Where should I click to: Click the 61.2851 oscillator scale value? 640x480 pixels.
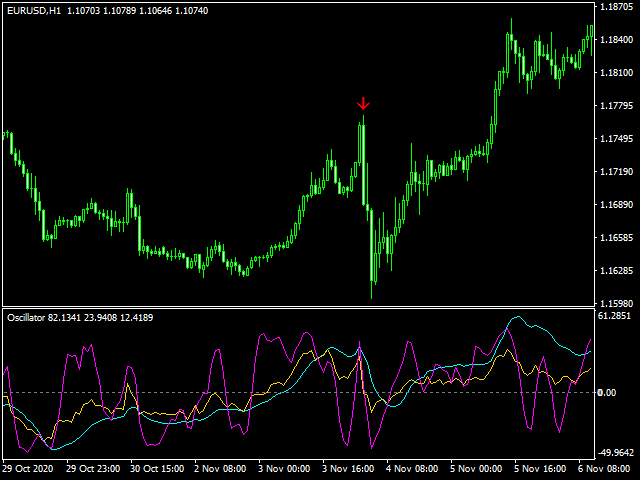pos(614,316)
